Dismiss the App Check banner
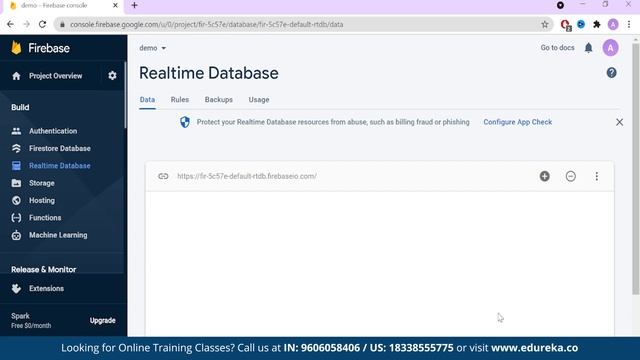640x360 pixels. pos(619,122)
